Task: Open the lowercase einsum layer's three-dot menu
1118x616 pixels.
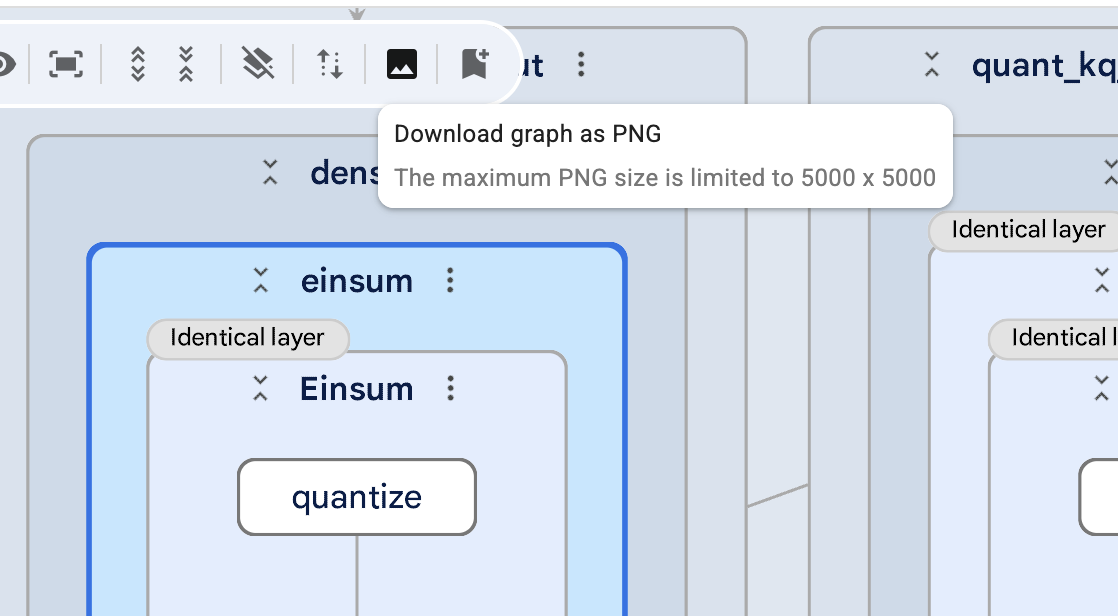Action: 450,281
